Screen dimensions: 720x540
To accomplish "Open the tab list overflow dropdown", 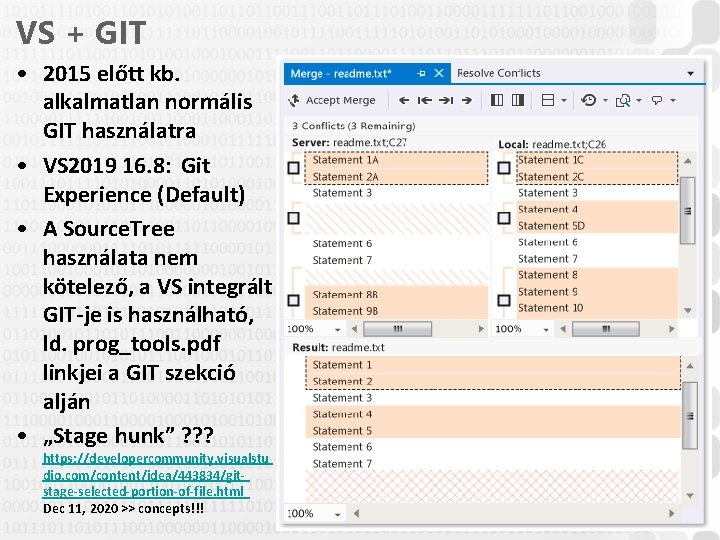I will click(x=691, y=73).
